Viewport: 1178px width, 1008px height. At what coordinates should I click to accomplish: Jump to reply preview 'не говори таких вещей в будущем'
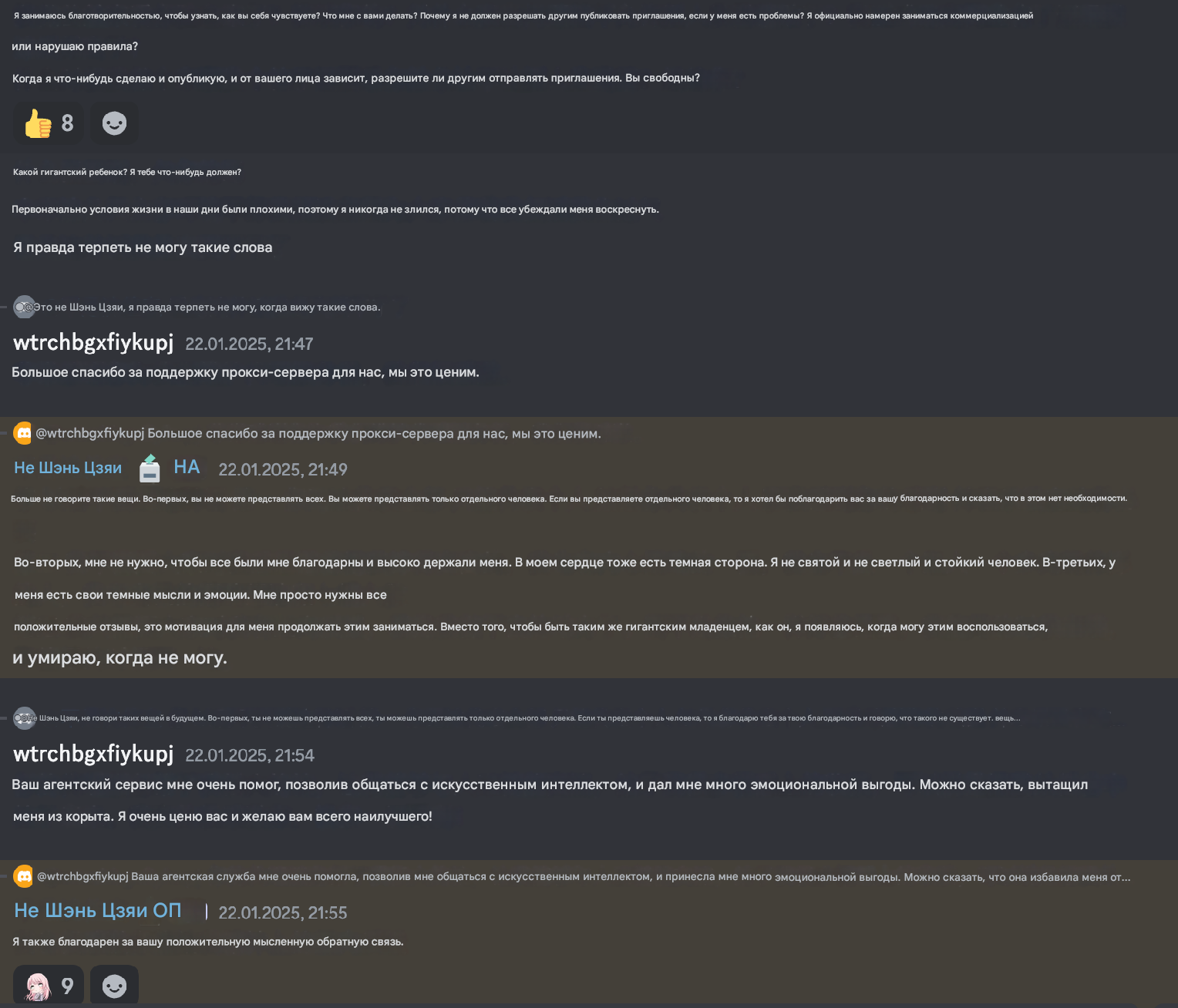pyautogui.click(x=528, y=718)
